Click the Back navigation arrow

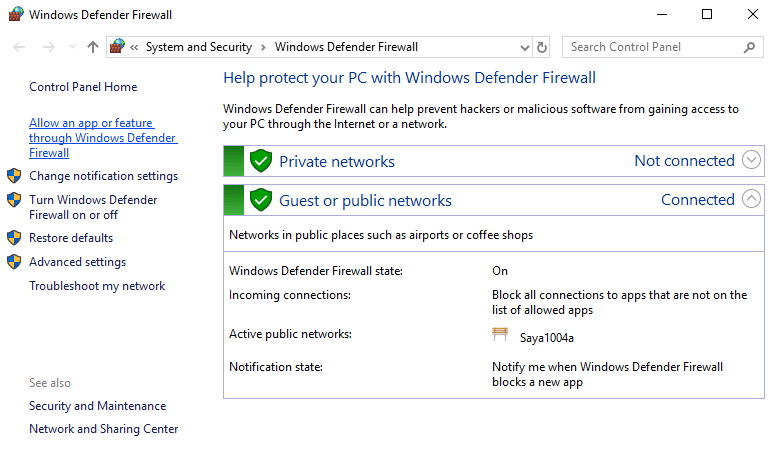point(19,47)
